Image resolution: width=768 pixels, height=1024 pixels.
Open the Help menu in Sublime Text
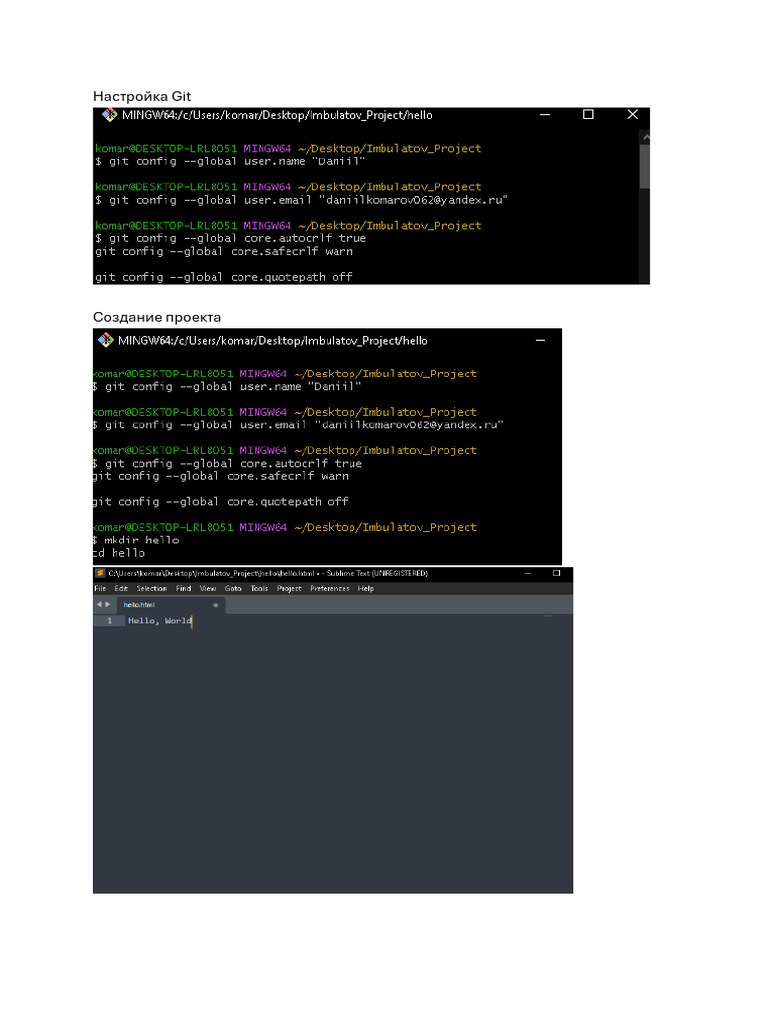click(x=366, y=588)
